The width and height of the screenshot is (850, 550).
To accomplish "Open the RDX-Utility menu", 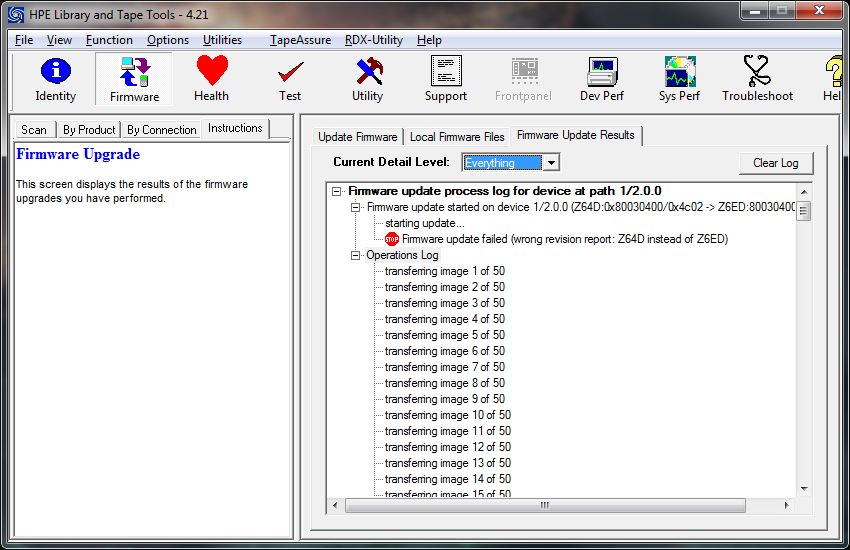I will tap(374, 40).
